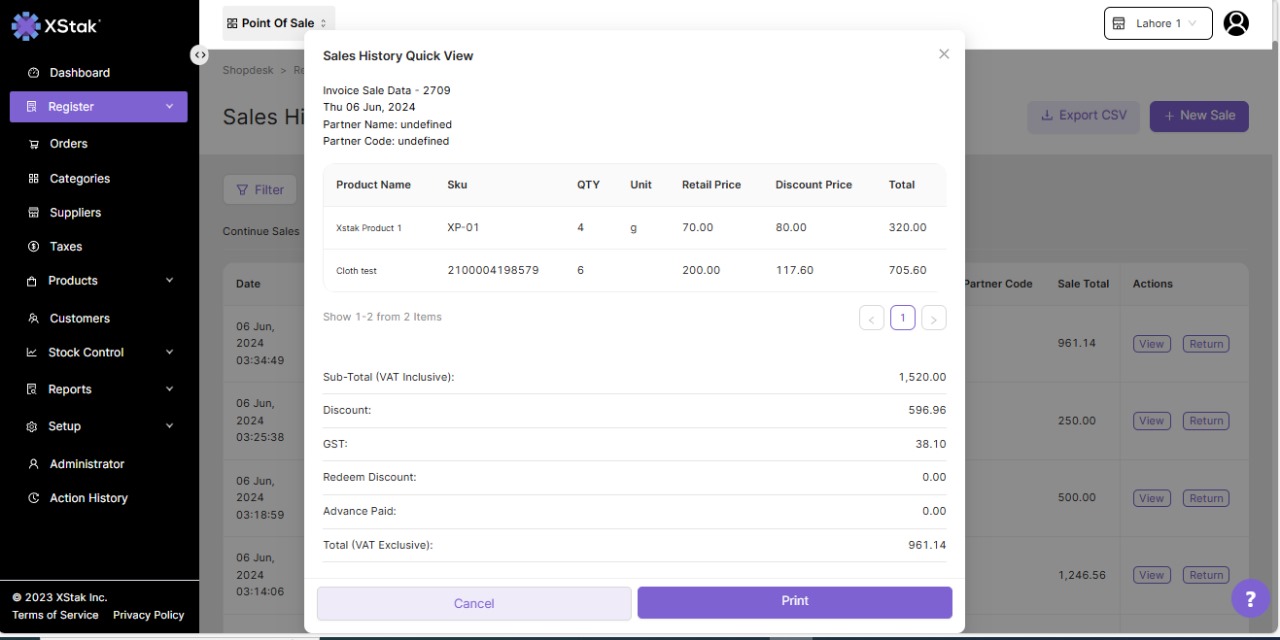Open Dashboard from the sidebar

coord(79,73)
